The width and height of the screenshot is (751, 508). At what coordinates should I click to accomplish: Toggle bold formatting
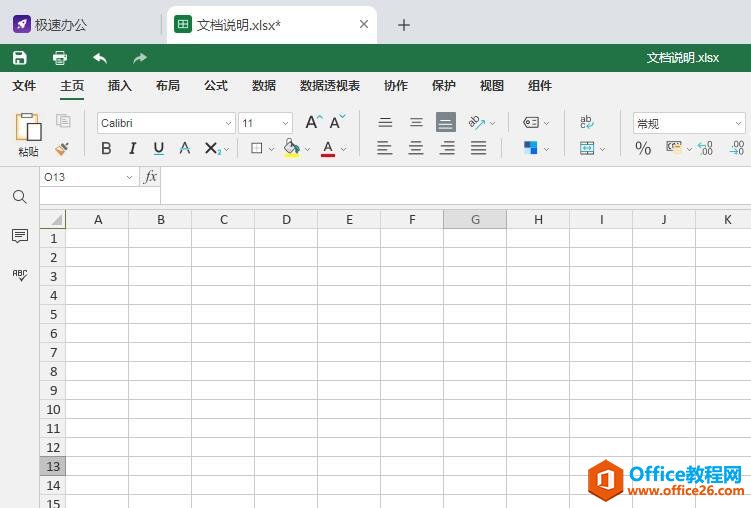point(106,148)
